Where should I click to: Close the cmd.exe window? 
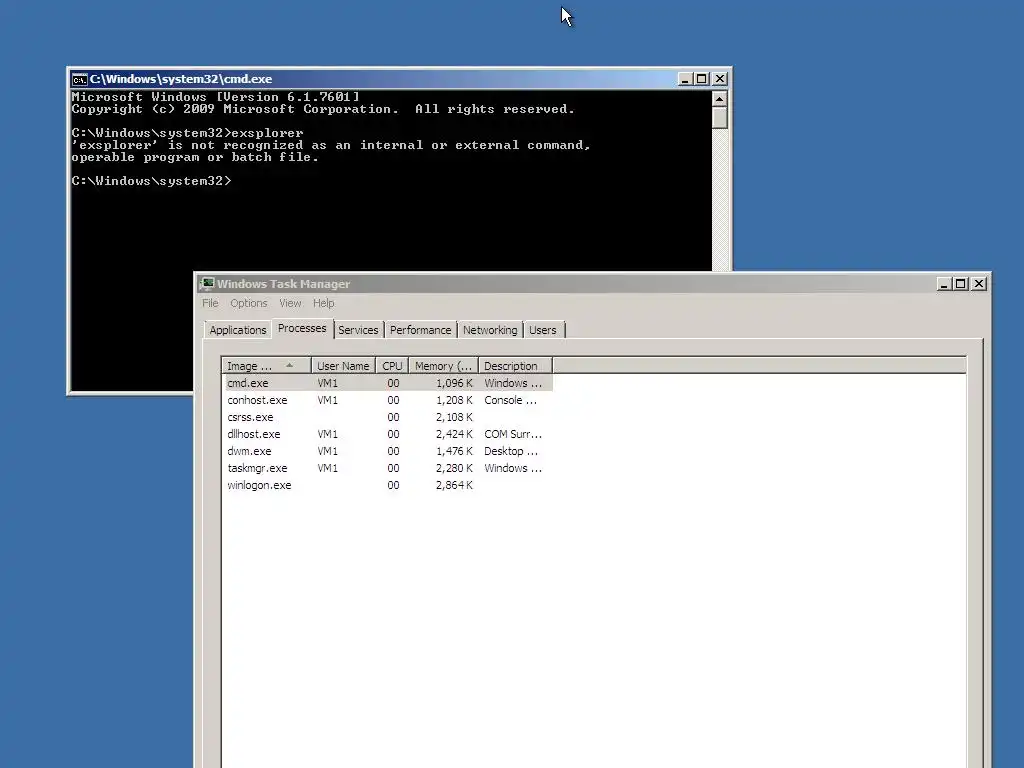point(720,79)
